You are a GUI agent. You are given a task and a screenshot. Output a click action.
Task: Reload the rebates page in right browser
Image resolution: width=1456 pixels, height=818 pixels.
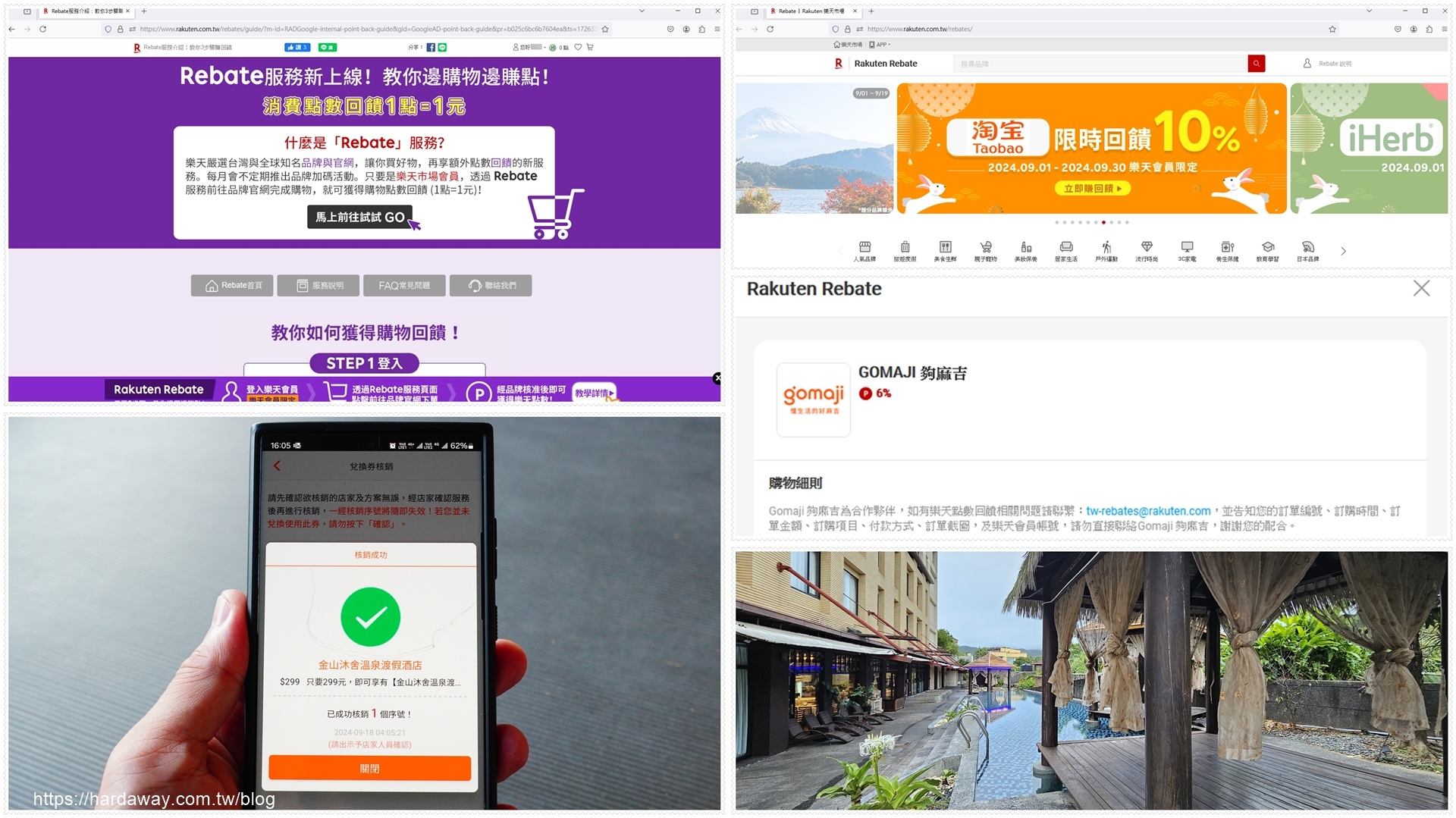point(770,29)
